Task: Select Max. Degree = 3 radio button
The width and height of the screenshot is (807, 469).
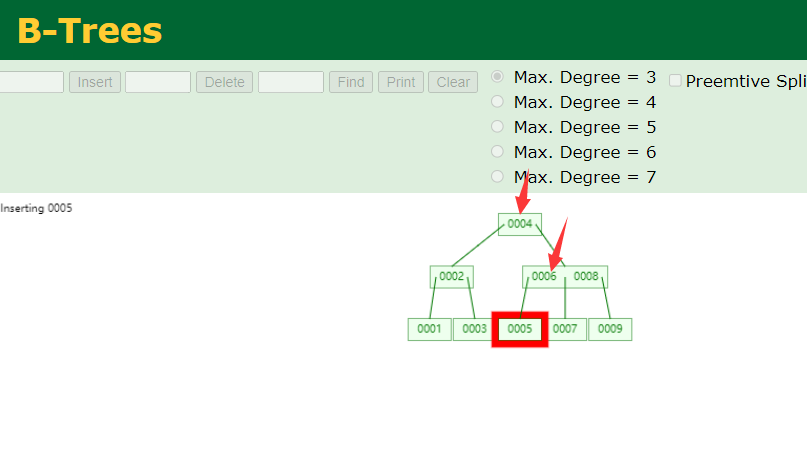Action: point(497,77)
